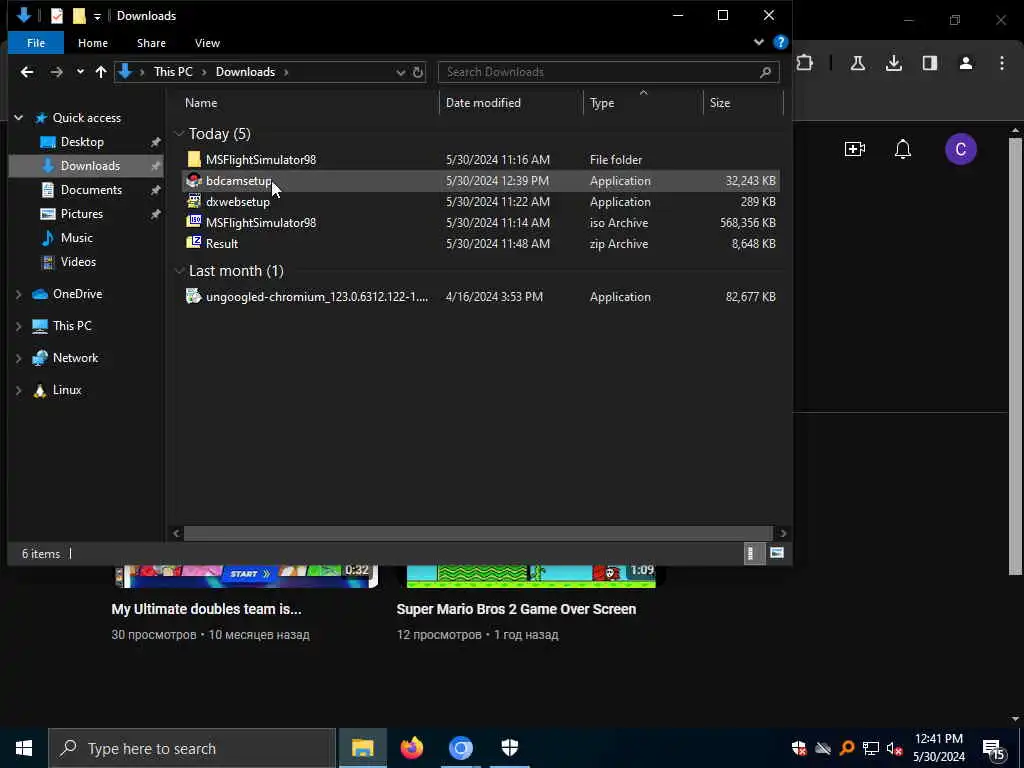The image size is (1024, 768).
Task: Open Super Mario Bros 2 Game Over video
Action: (516, 609)
